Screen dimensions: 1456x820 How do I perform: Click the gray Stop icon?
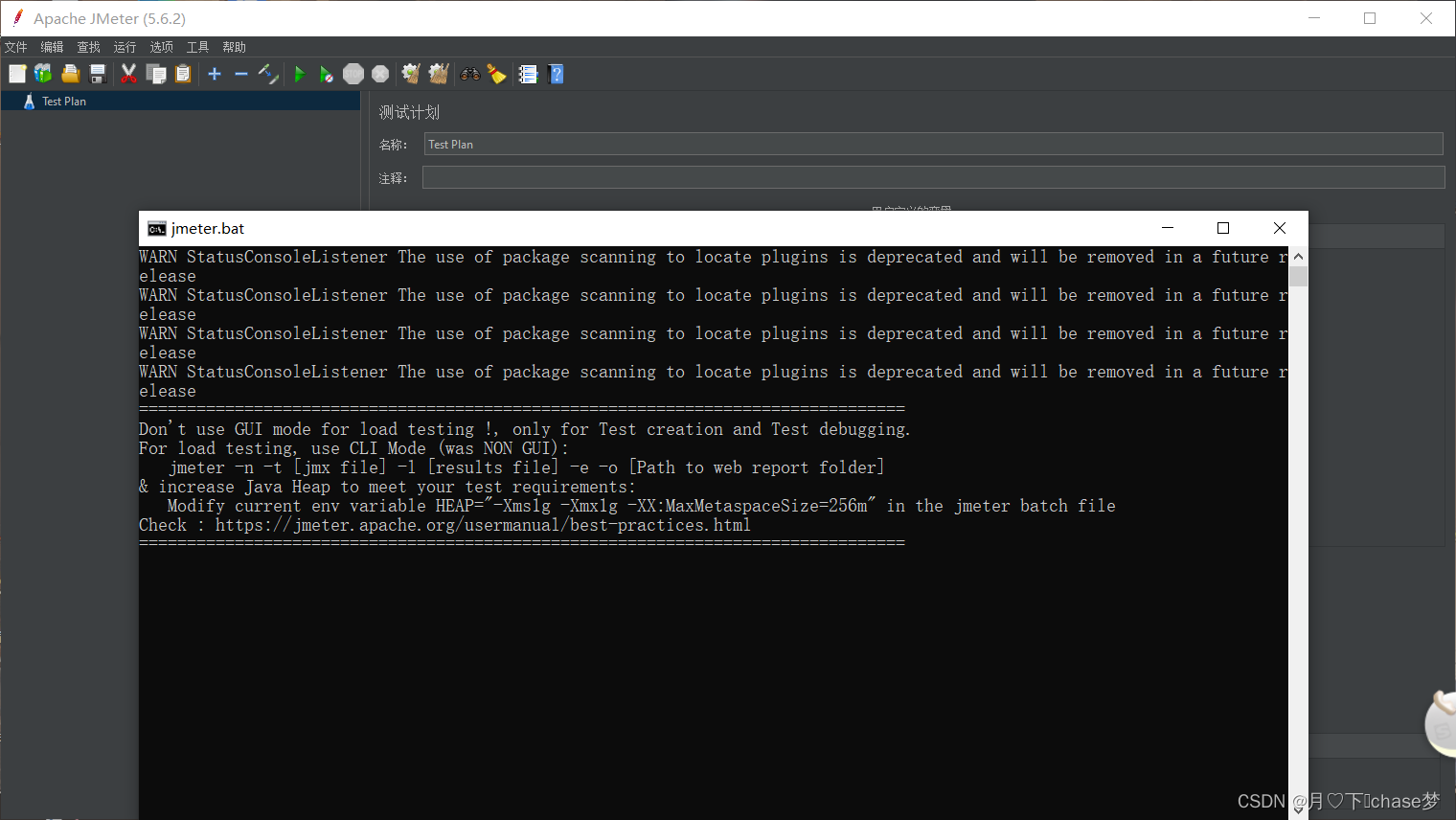(353, 74)
